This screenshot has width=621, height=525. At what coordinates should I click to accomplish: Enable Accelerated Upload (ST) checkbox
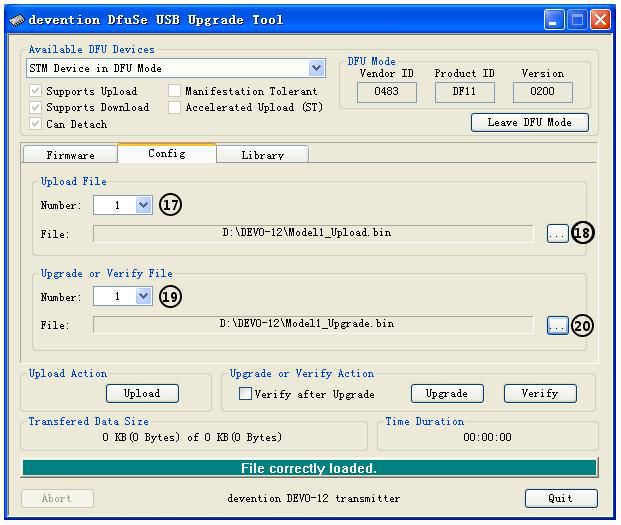[x=174, y=107]
